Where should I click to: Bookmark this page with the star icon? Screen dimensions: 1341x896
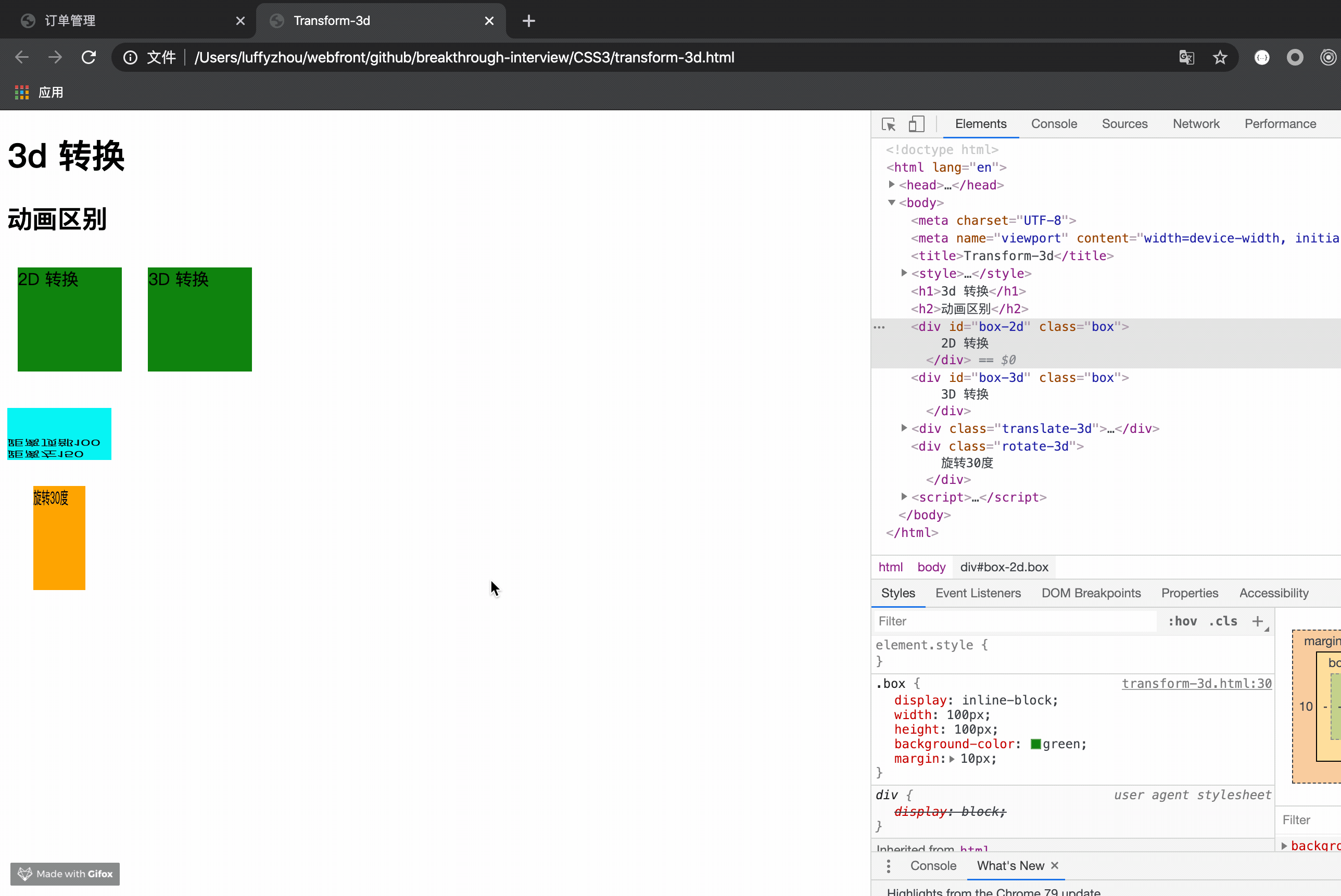click(1220, 58)
